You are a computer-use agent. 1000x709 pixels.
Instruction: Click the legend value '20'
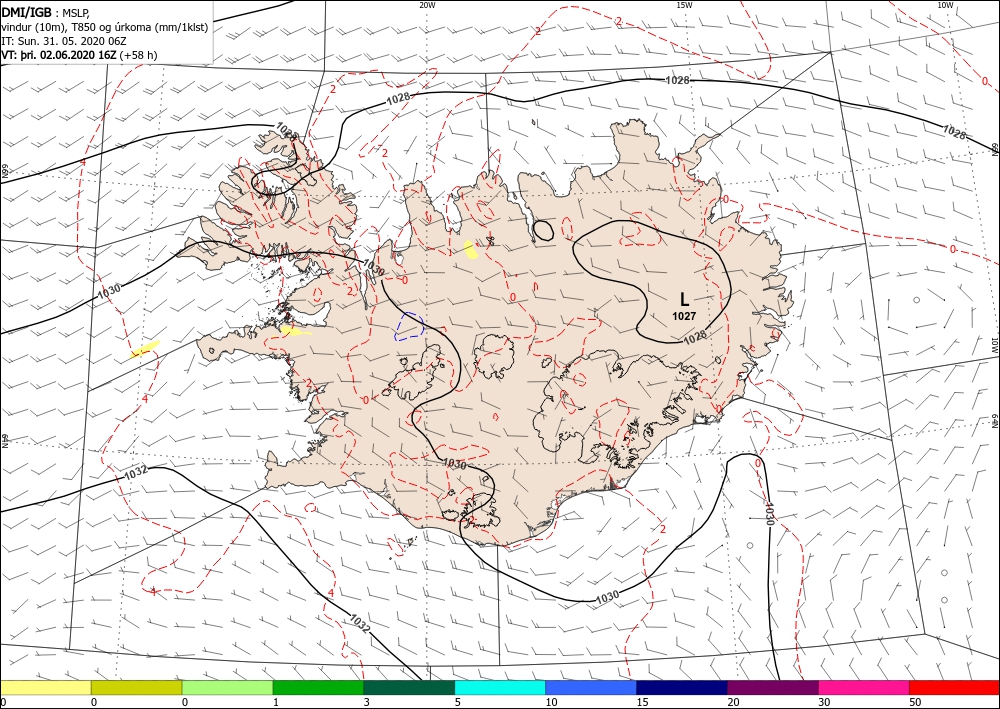(x=733, y=702)
